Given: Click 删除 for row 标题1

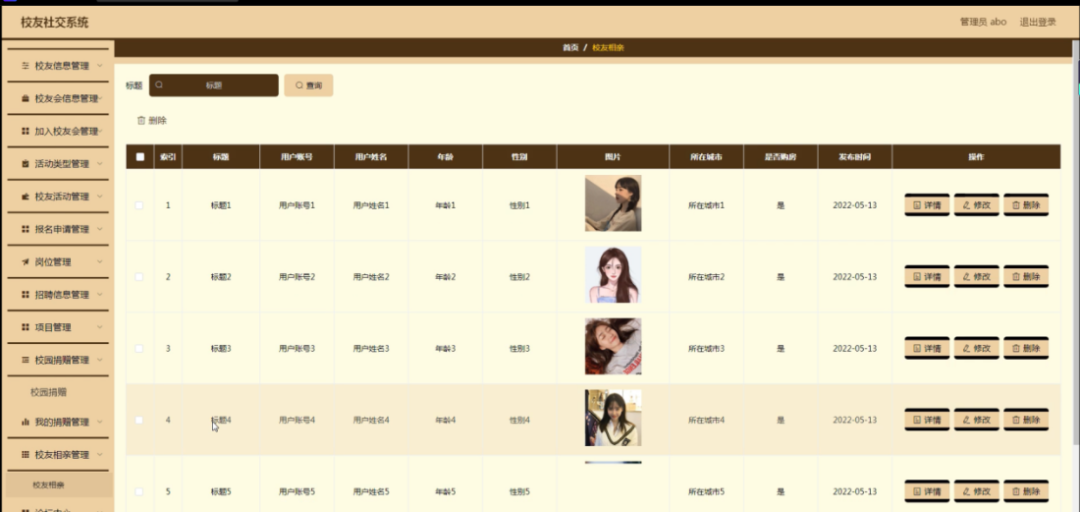Looking at the screenshot, I should tap(1026, 205).
